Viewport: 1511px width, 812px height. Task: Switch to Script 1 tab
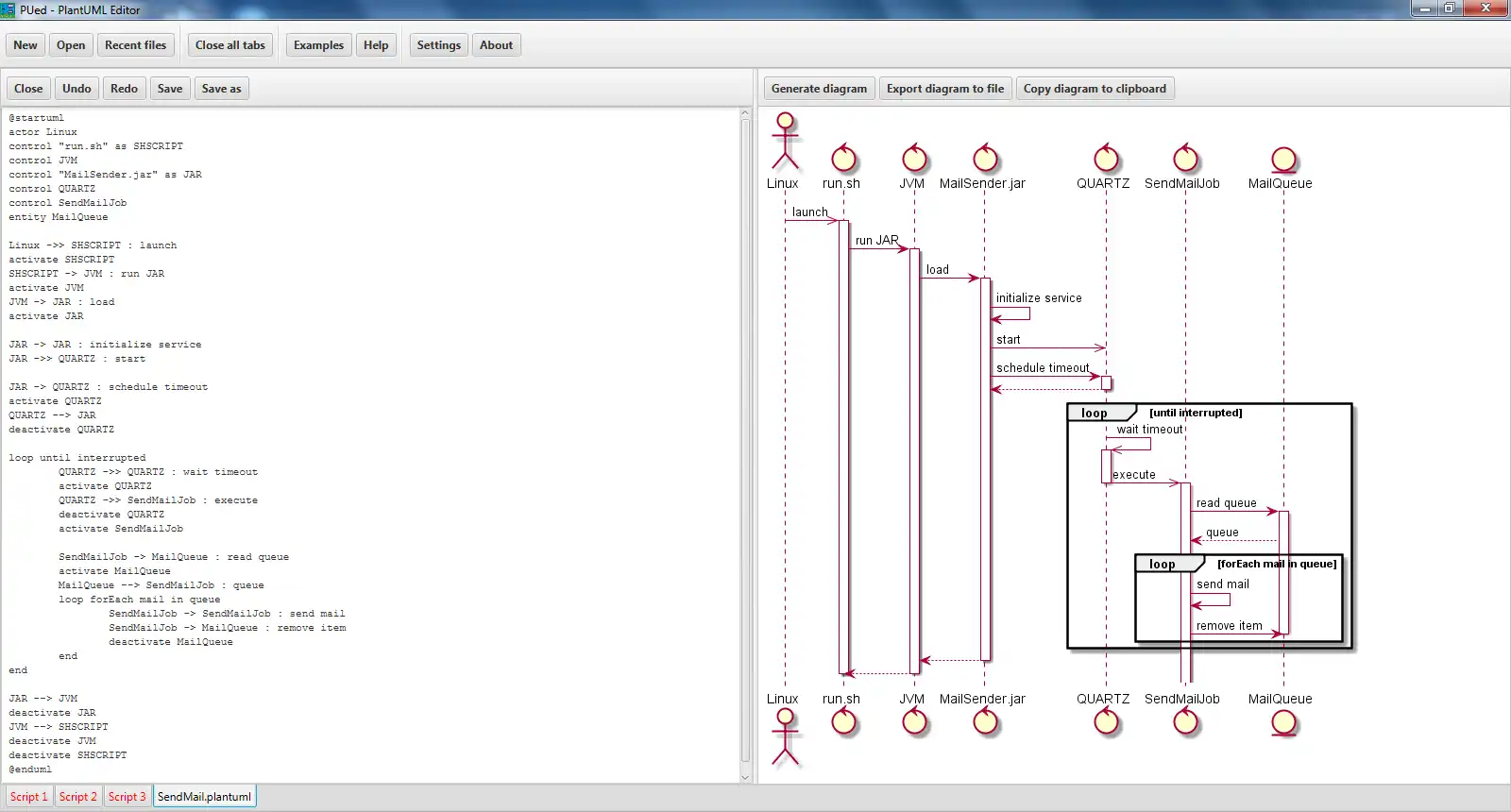click(x=28, y=797)
